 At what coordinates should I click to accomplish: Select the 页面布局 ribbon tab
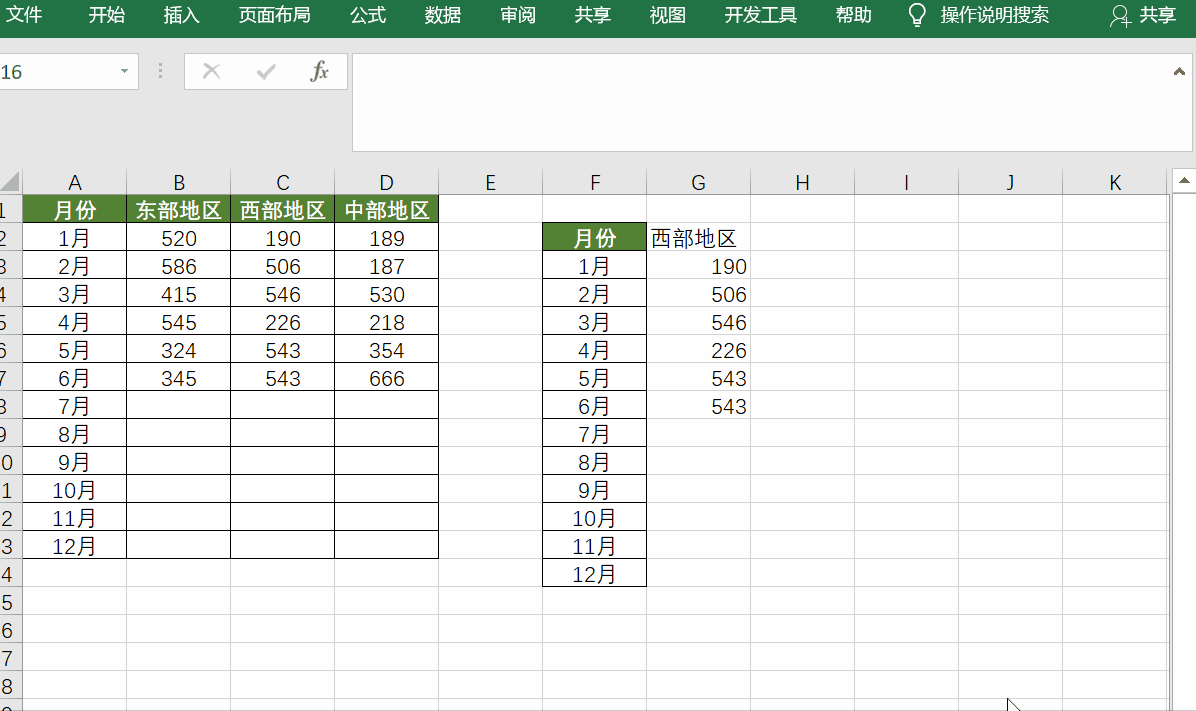pos(275,15)
